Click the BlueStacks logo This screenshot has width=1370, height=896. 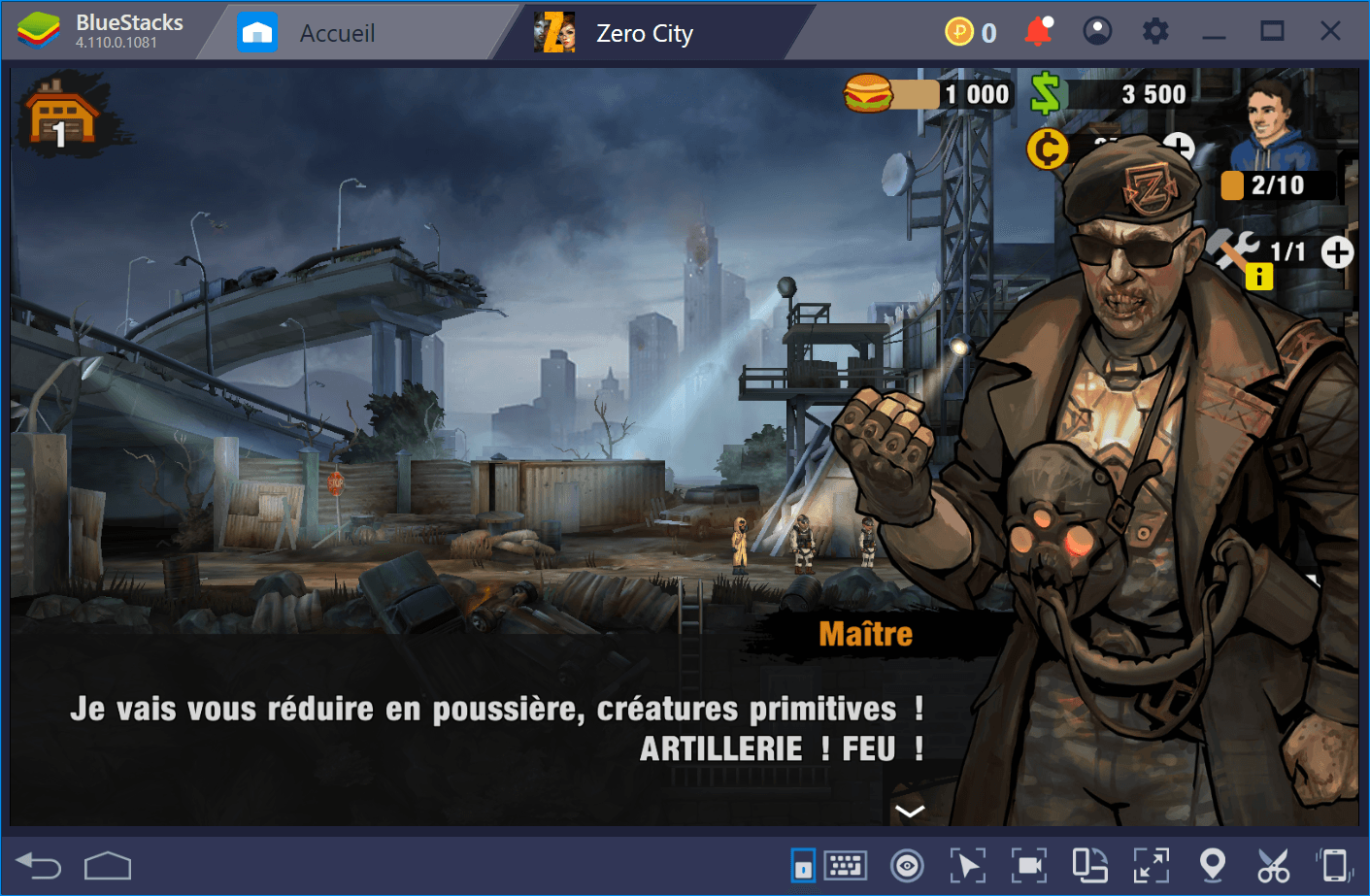pos(39,31)
